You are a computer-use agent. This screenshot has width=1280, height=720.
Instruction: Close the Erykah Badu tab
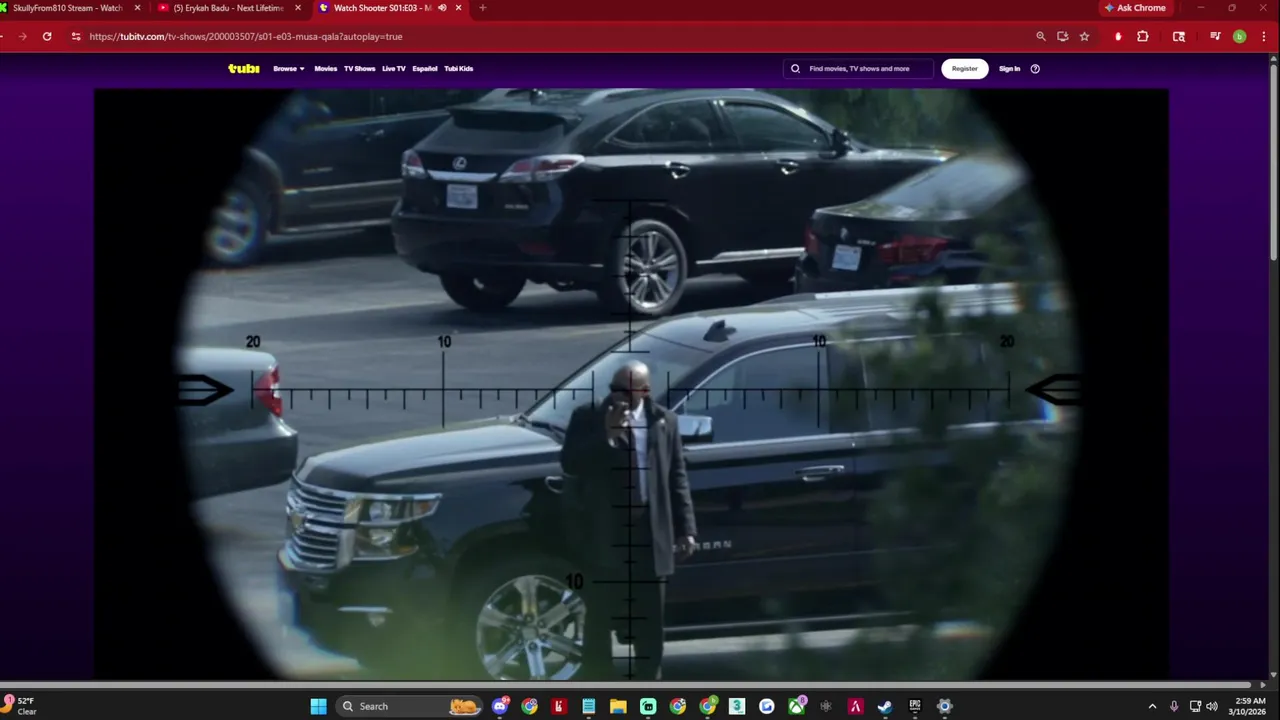coord(297,8)
